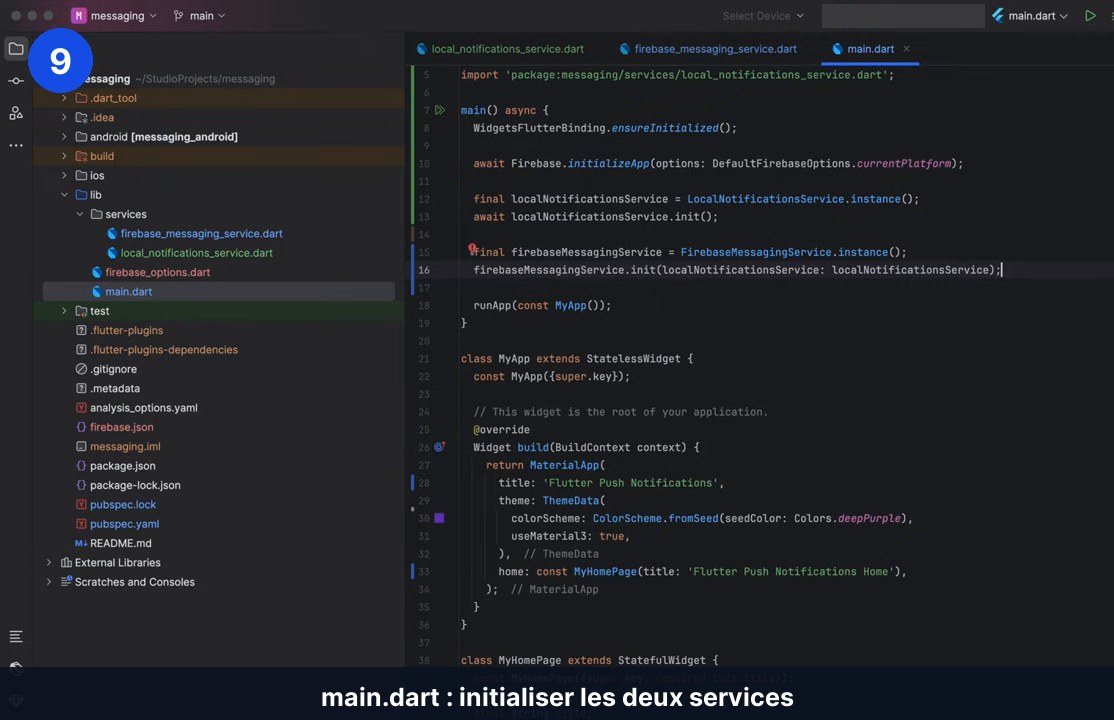Click run gutter icon beside main() function
1114x720 pixels.
pyautogui.click(x=440, y=110)
